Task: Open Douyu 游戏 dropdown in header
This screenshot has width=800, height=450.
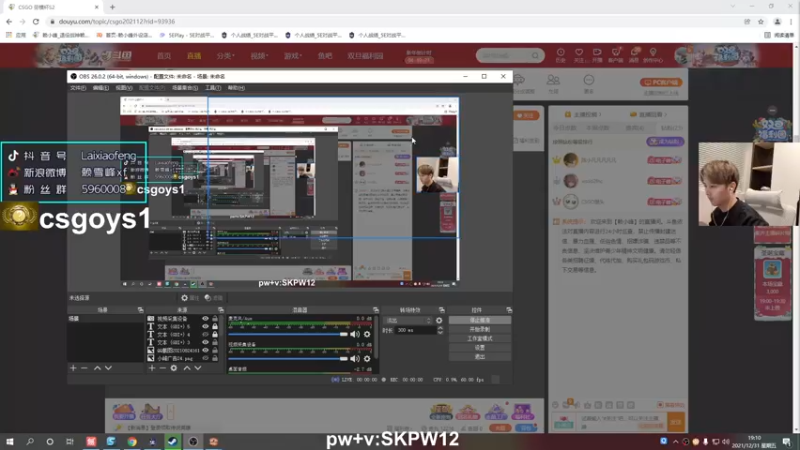Action: pyautogui.click(x=292, y=56)
